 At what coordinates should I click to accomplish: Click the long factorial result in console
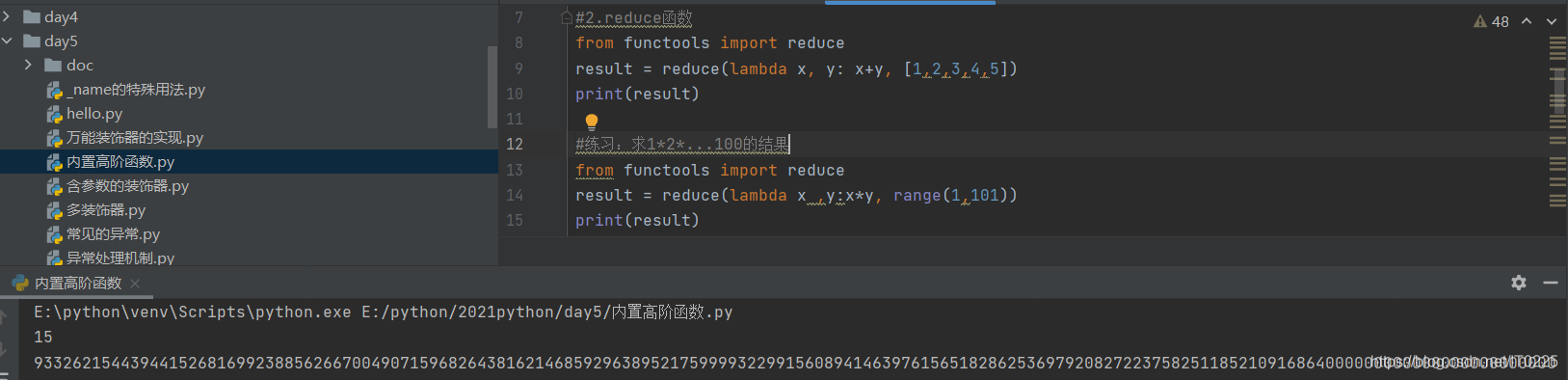pos(795,363)
